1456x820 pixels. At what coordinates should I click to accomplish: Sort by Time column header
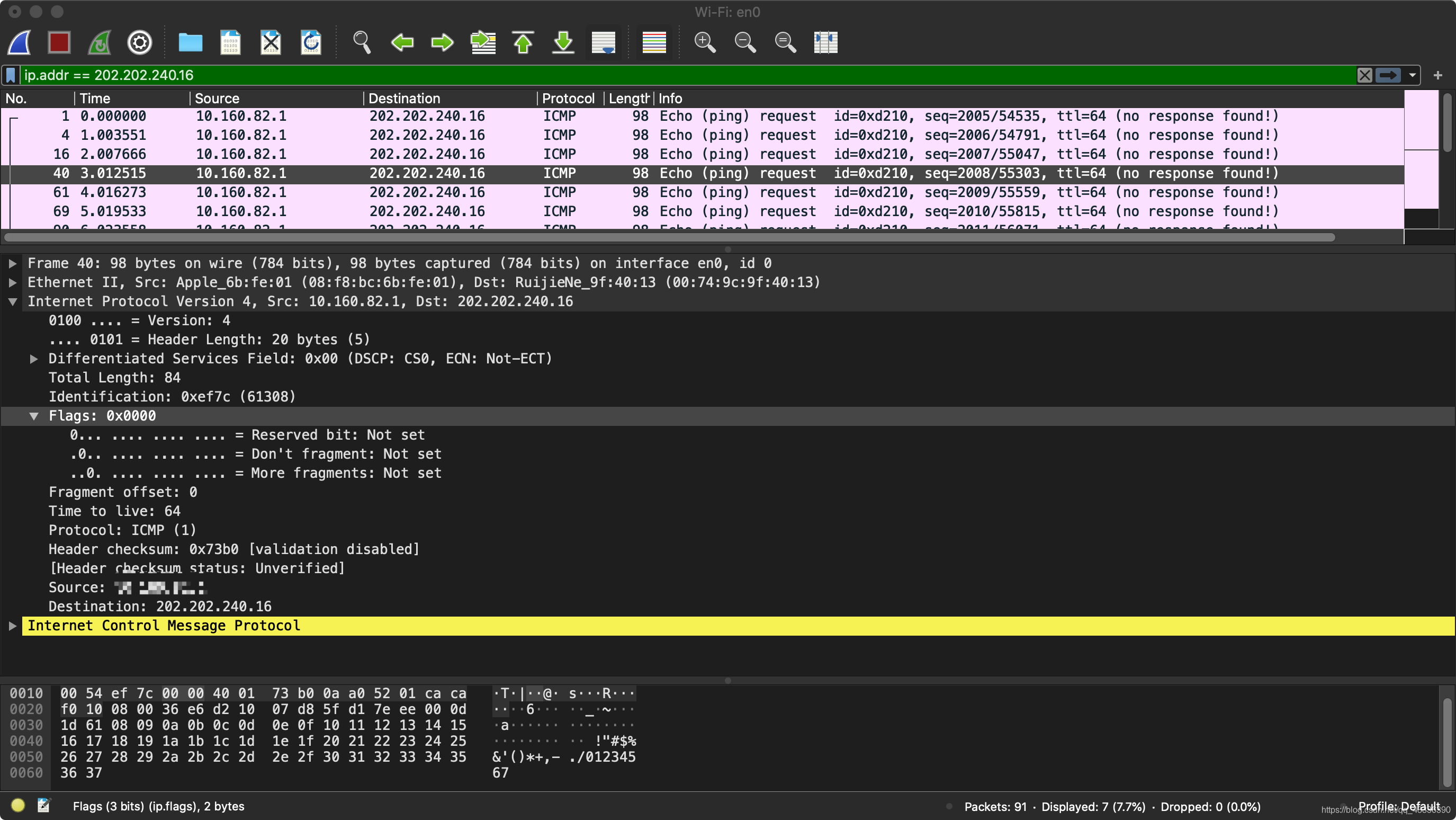[132, 99]
